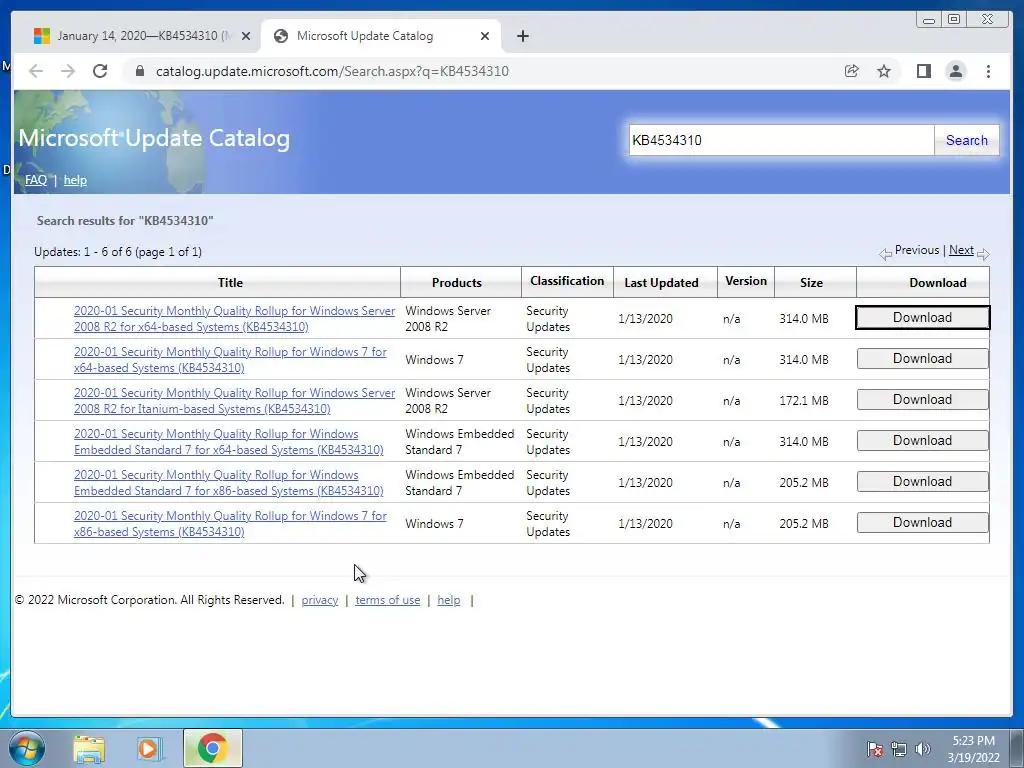Open network status tray icon
This screenshot has height=768, width=1024.
tap(899, 749)
